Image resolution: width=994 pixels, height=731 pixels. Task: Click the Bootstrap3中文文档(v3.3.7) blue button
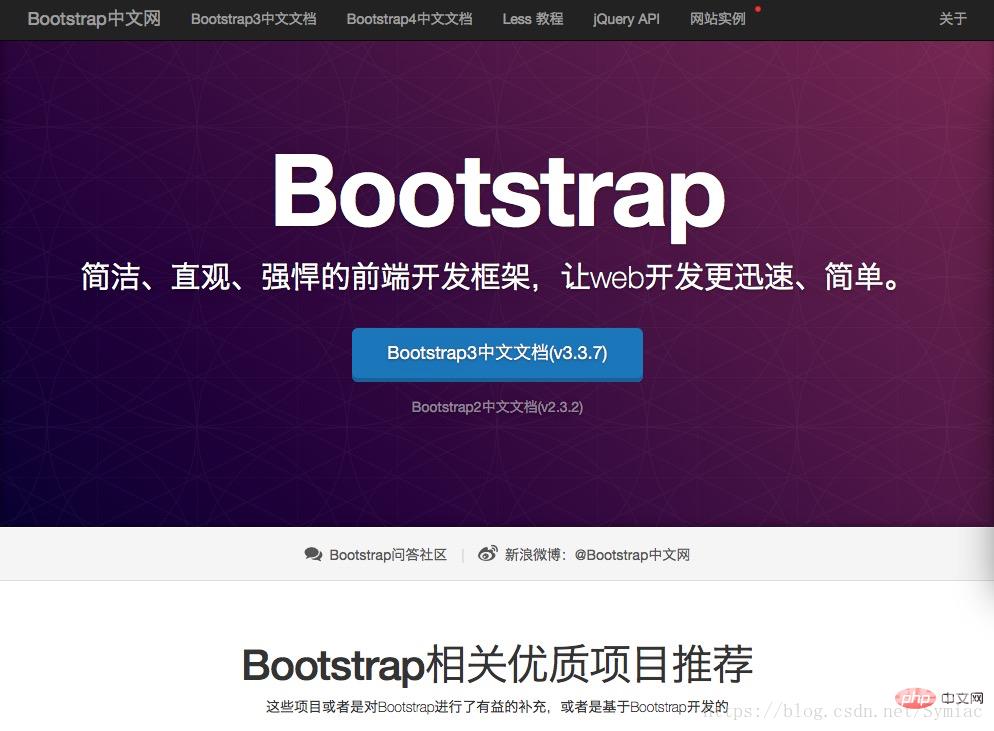pyautogui.click(x=497, y=354)
